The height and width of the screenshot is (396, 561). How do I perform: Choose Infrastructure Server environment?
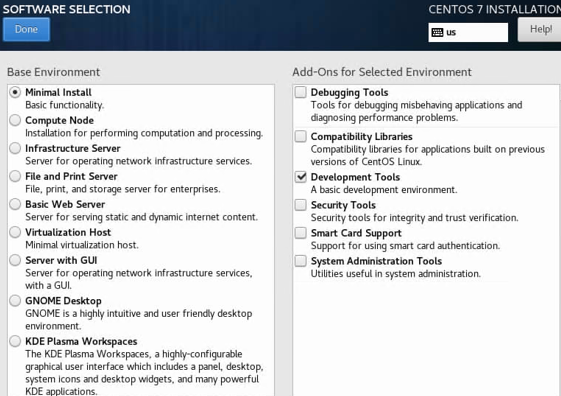coord(15,148)
